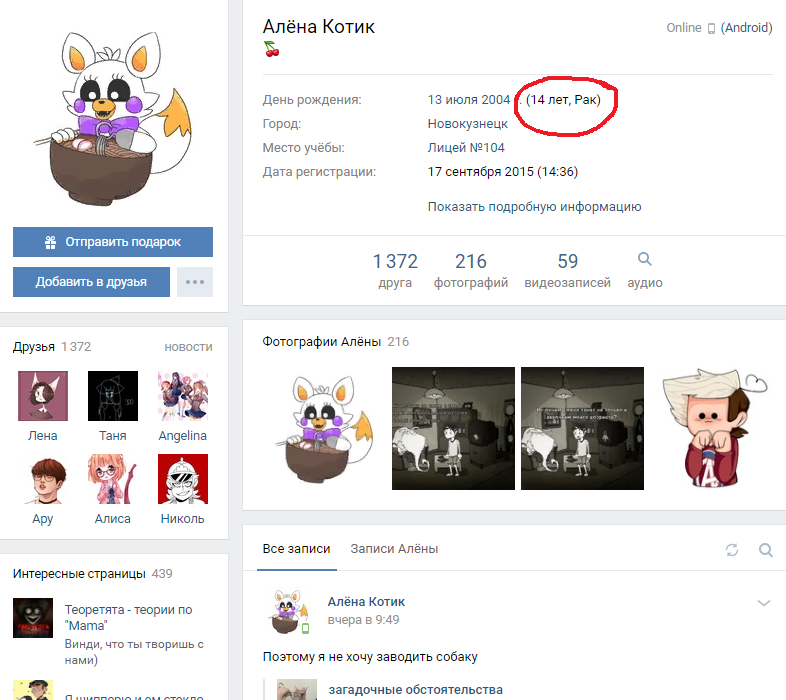Switch to Все записи tab
The image size is (786, 700).
[296, 549]
